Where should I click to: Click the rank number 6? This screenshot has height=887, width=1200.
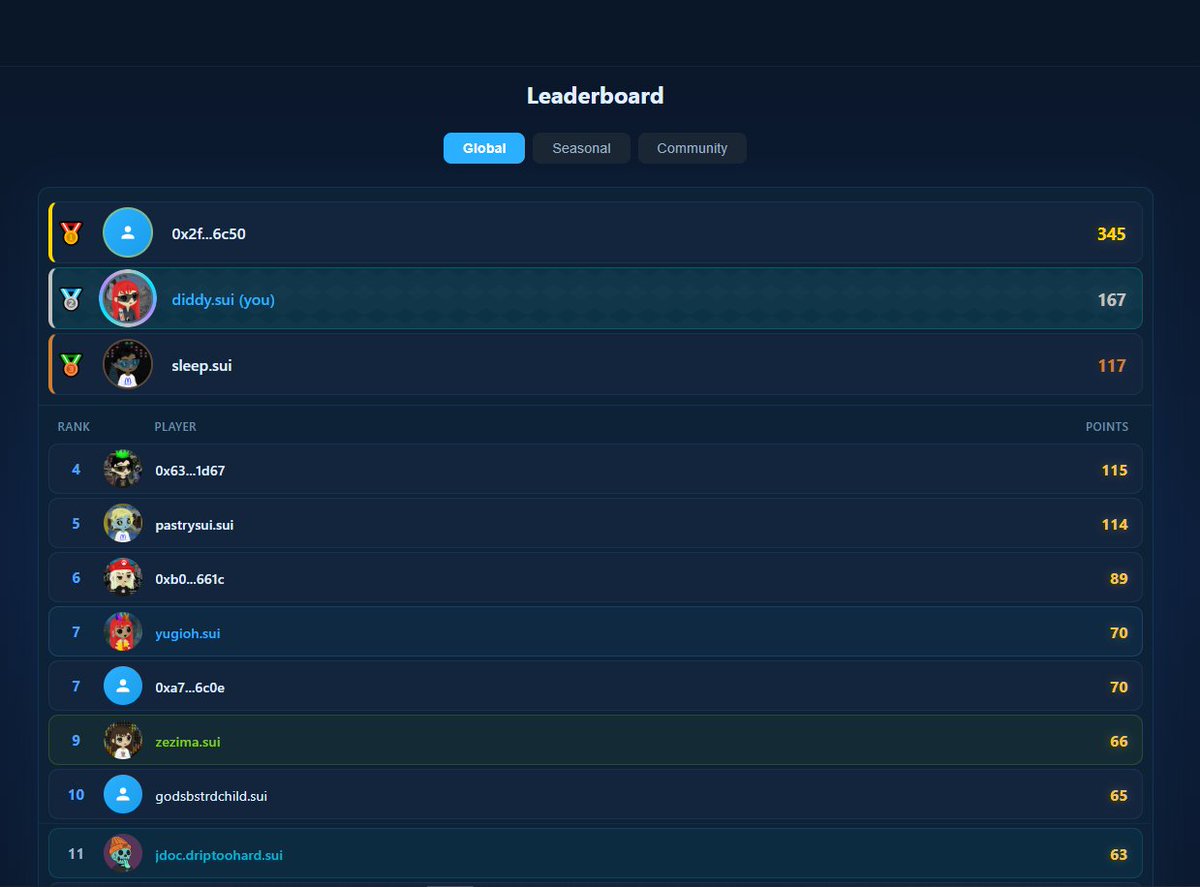pyautogui.click(x=76, y=578)
